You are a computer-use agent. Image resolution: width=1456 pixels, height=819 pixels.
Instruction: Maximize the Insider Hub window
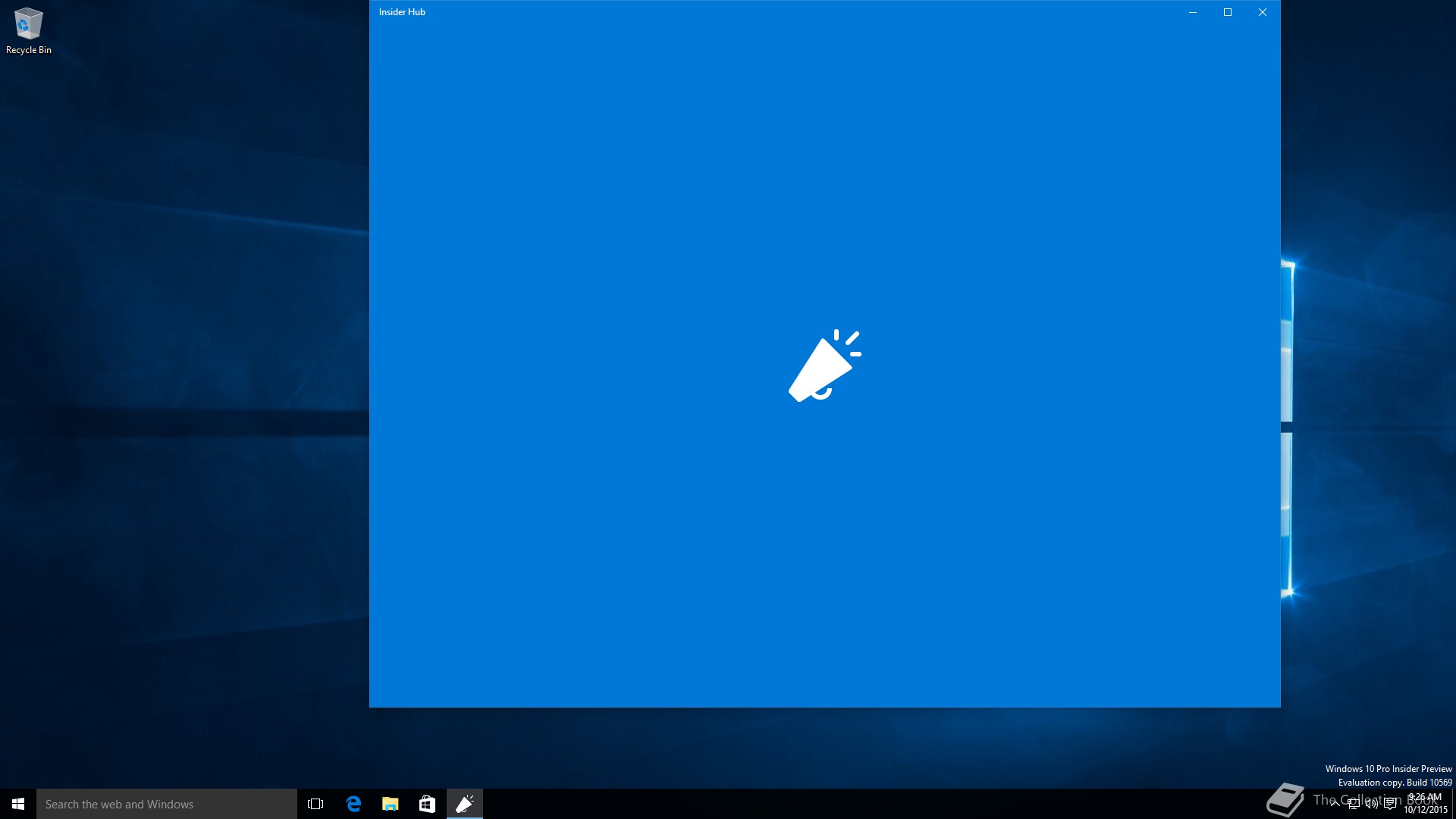point(1228,12)
